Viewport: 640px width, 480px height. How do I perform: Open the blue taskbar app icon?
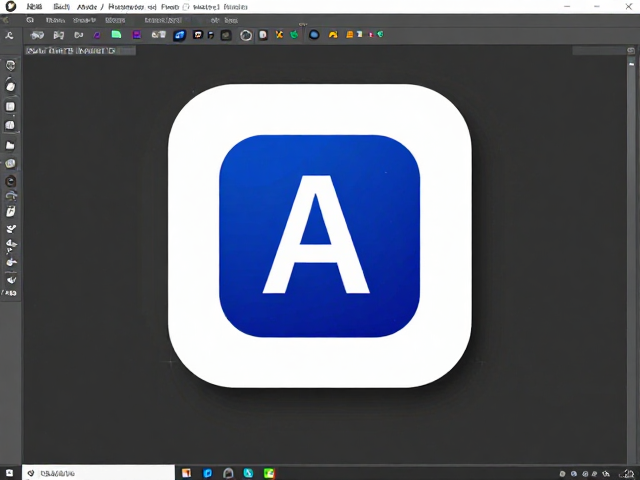pyautogui.click(x=208, y=473)
